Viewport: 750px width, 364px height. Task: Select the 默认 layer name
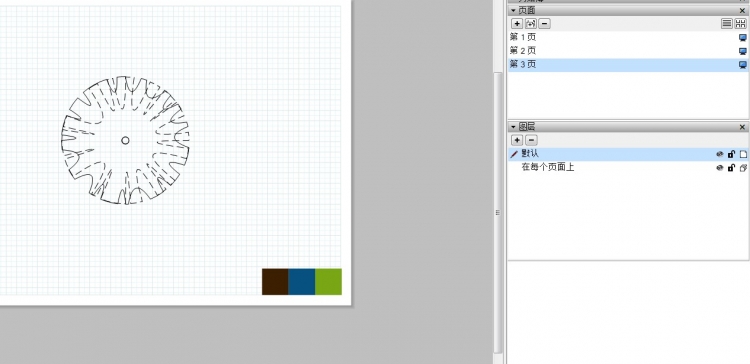pos(530,154)
